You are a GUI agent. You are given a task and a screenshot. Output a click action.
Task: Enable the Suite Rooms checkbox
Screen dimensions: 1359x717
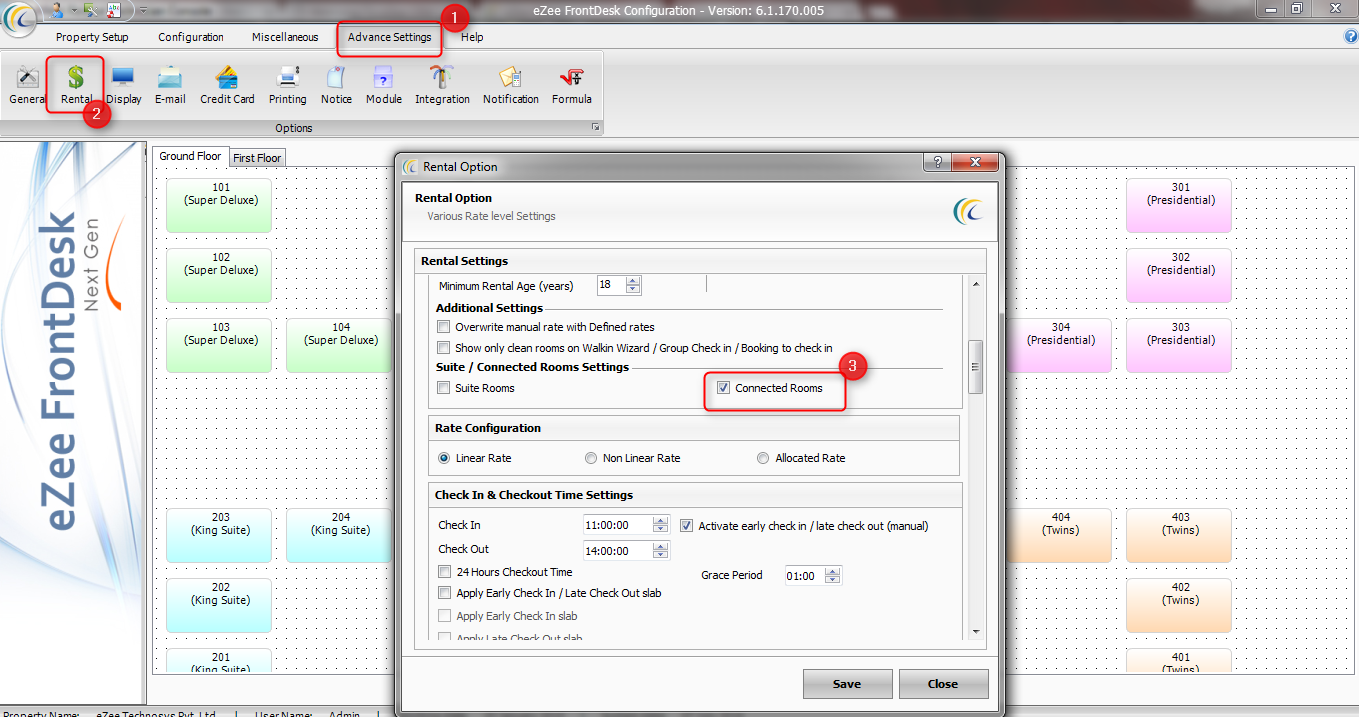[x=444, y=388]
